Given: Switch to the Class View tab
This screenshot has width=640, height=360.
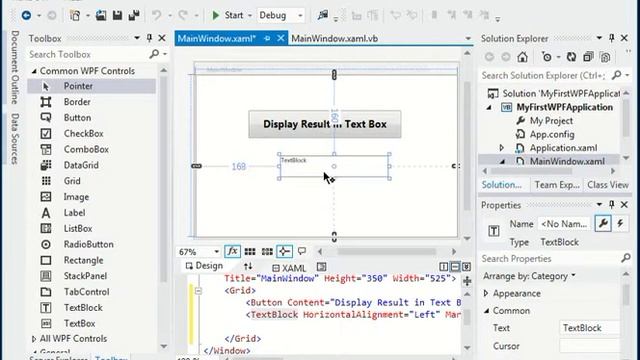Looking at the screenshot, I should pos(608,185).
